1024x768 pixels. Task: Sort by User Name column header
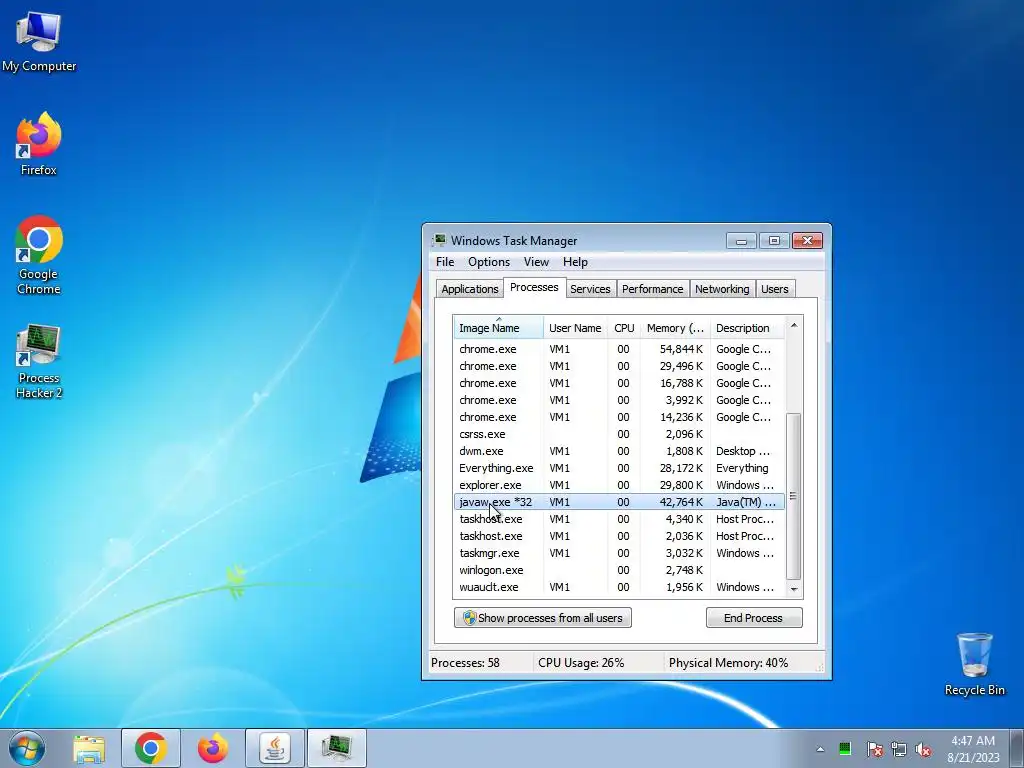(x=575, y=328)
